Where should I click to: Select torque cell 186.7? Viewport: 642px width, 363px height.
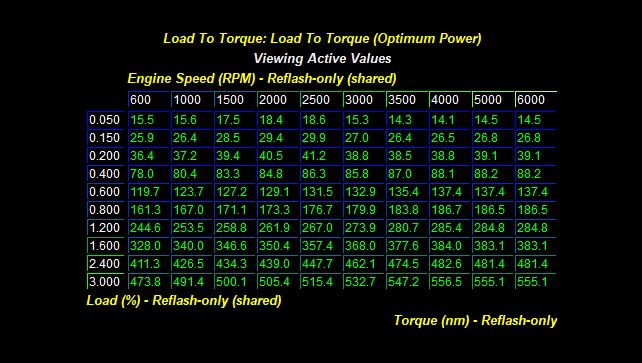(450, 210)
